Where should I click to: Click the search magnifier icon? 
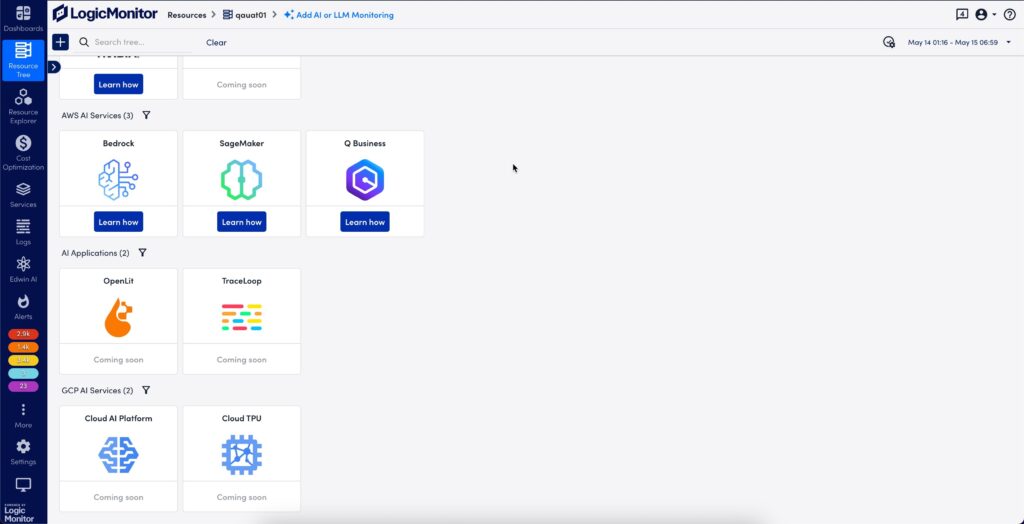84,42
